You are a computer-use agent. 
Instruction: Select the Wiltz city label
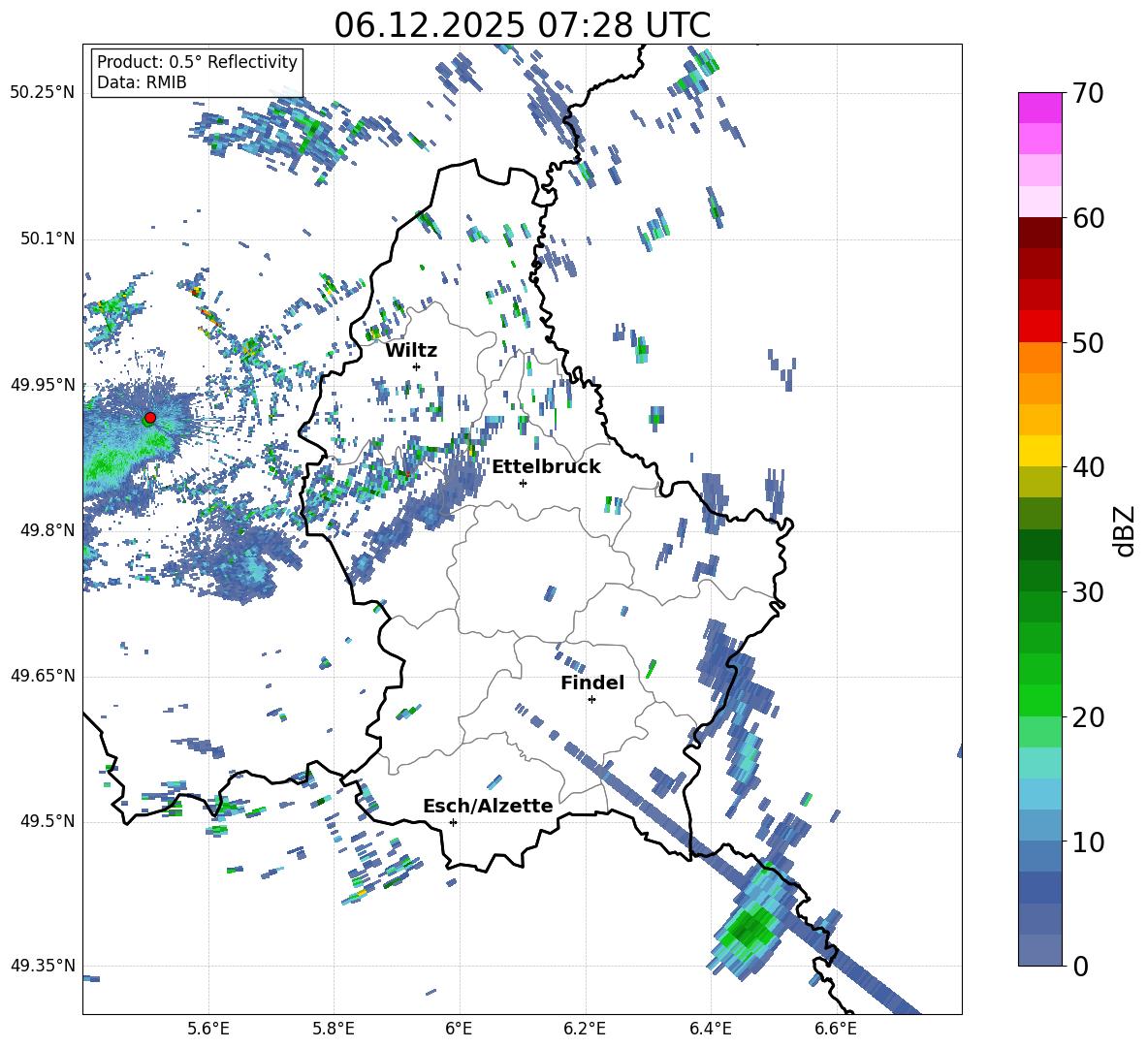(x=411, y=351)
